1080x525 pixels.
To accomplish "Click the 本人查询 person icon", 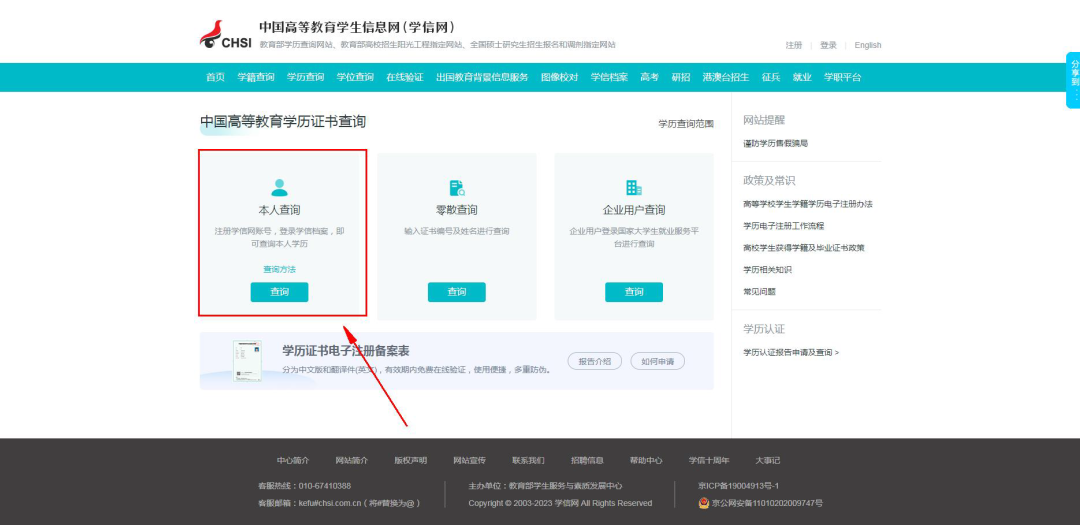I will pyautogui.click(x=279, y=188).
